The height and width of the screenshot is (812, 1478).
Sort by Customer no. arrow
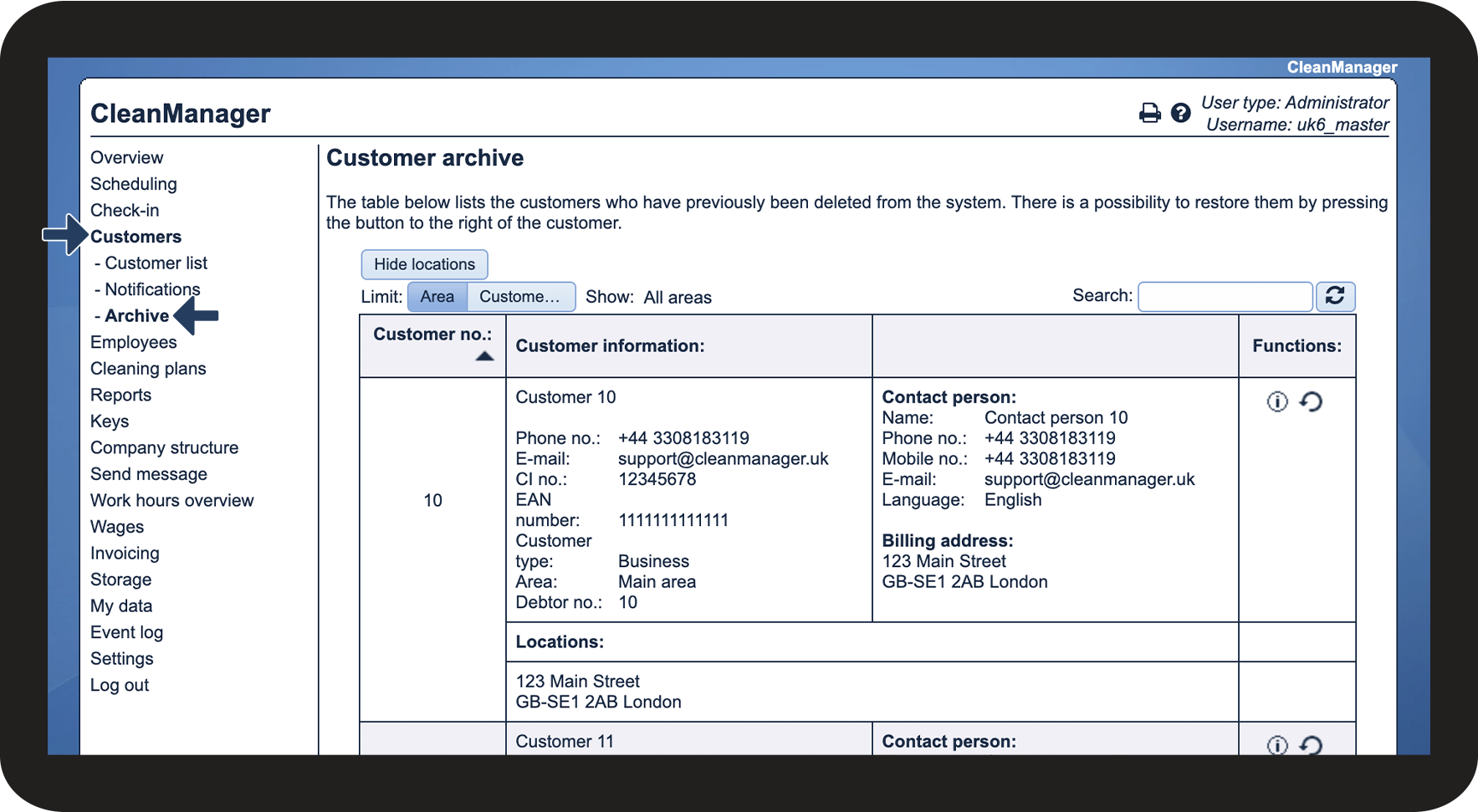pyautogui.click(x=484, y=356)
